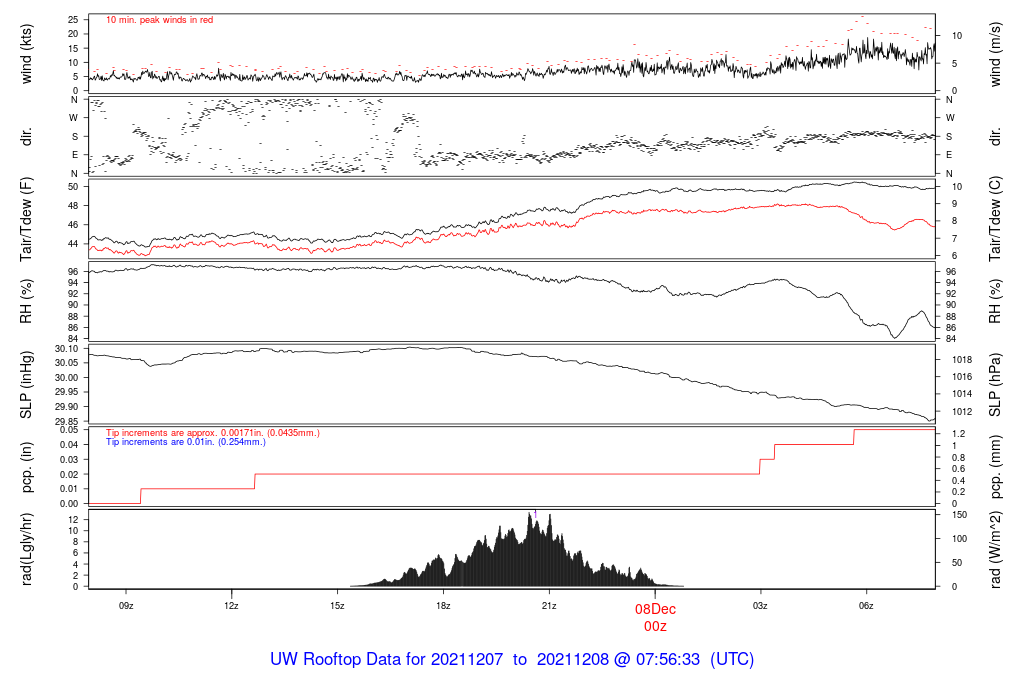Click the '30.10' SLP axis value
This screenshot has width=1024, height=700.
67,349
